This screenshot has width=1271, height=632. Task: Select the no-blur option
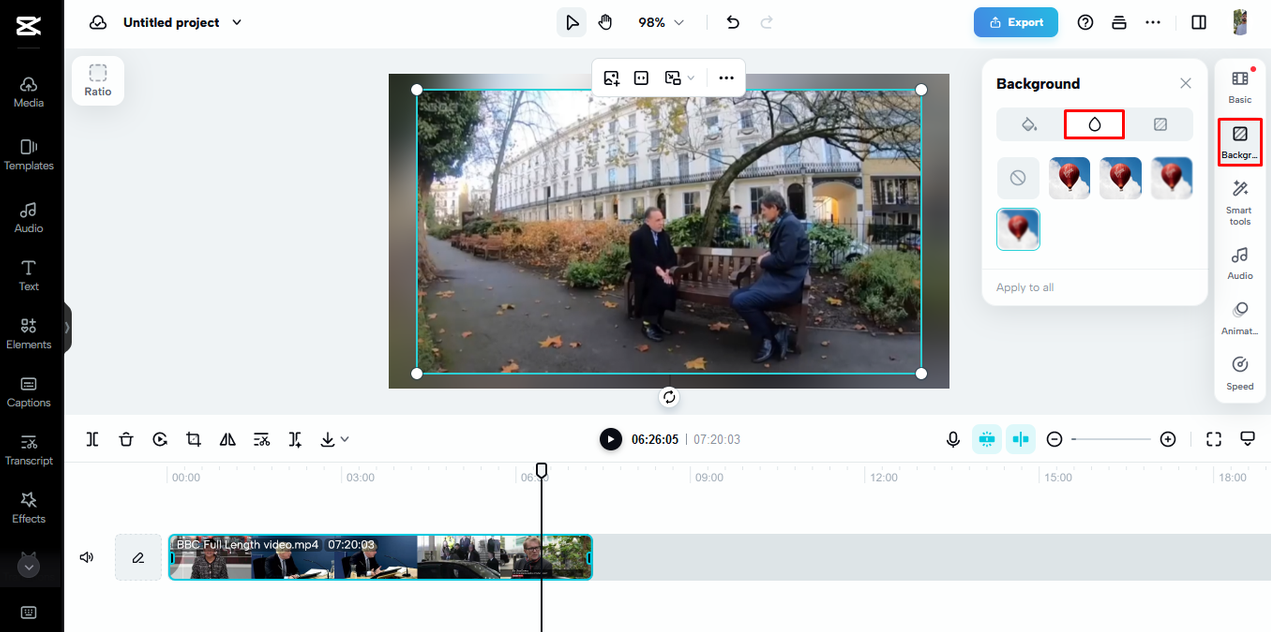point(1018,178)
